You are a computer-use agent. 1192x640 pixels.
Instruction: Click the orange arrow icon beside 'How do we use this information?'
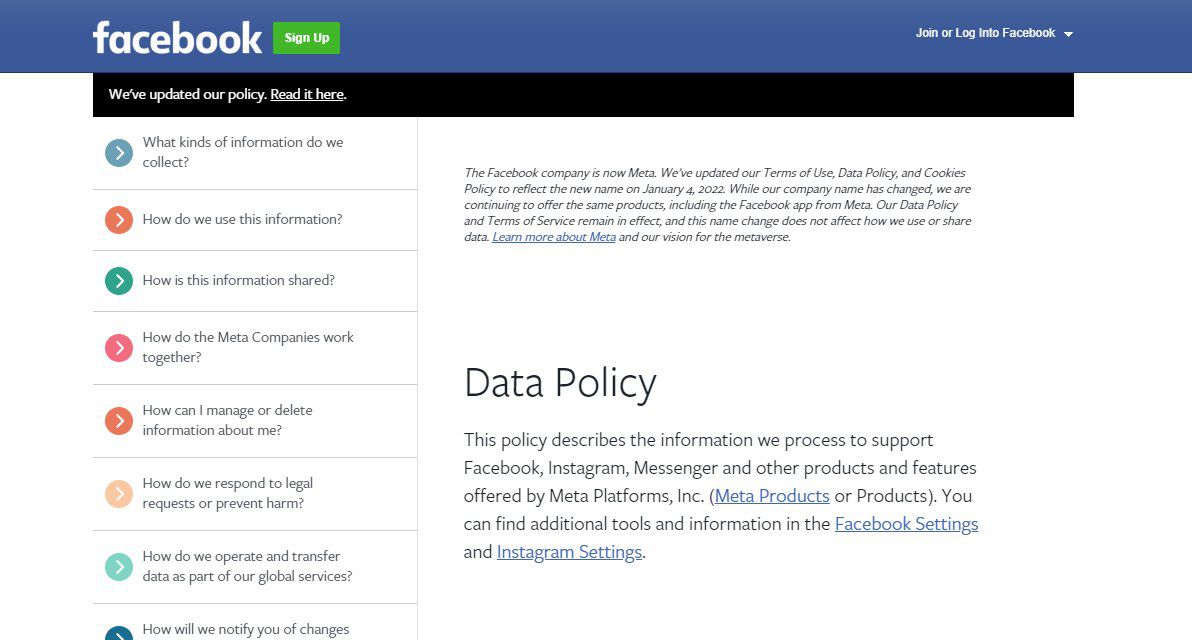[118, 220]
